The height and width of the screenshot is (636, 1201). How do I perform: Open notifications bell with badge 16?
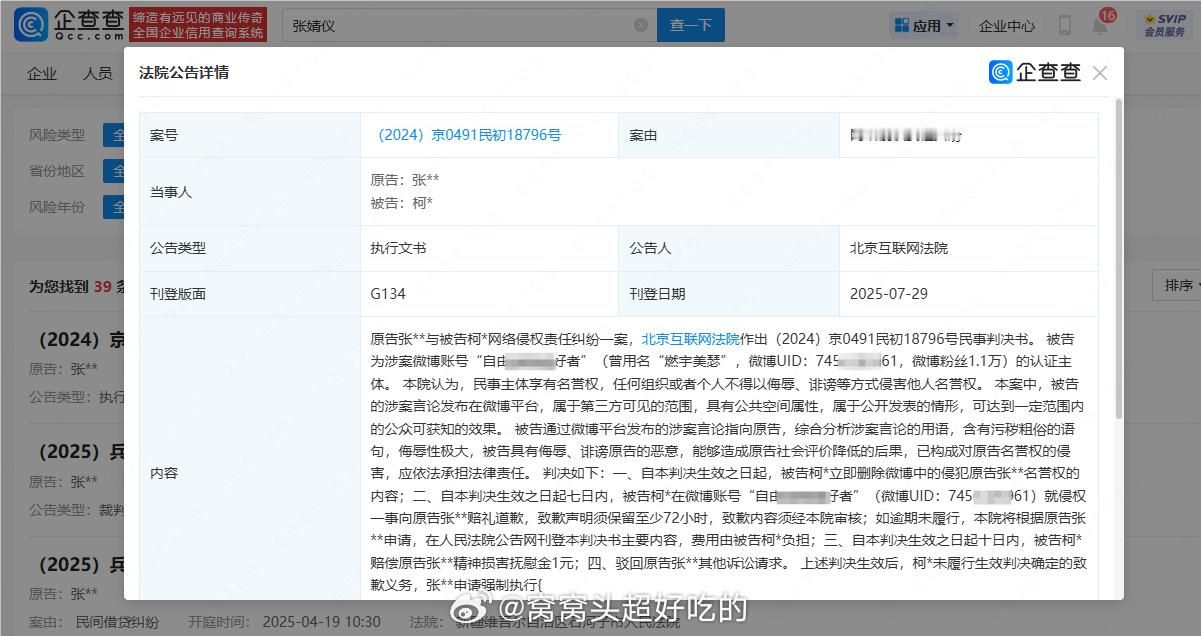point(1099,26)
